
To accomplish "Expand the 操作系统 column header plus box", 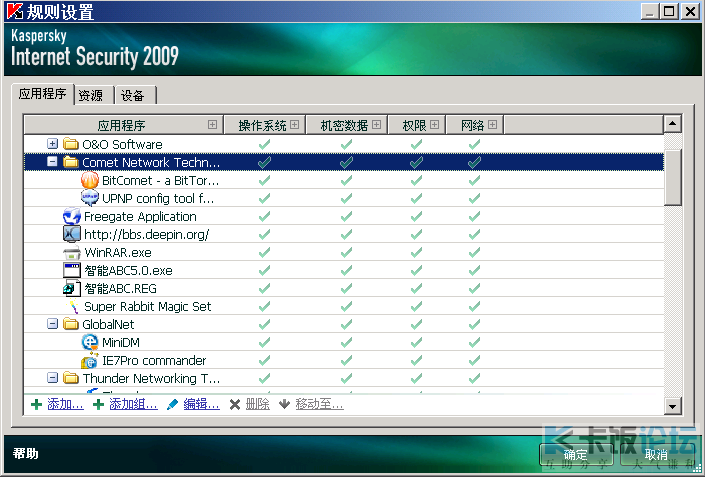I will pyautogui.click(x=294, y=125).
